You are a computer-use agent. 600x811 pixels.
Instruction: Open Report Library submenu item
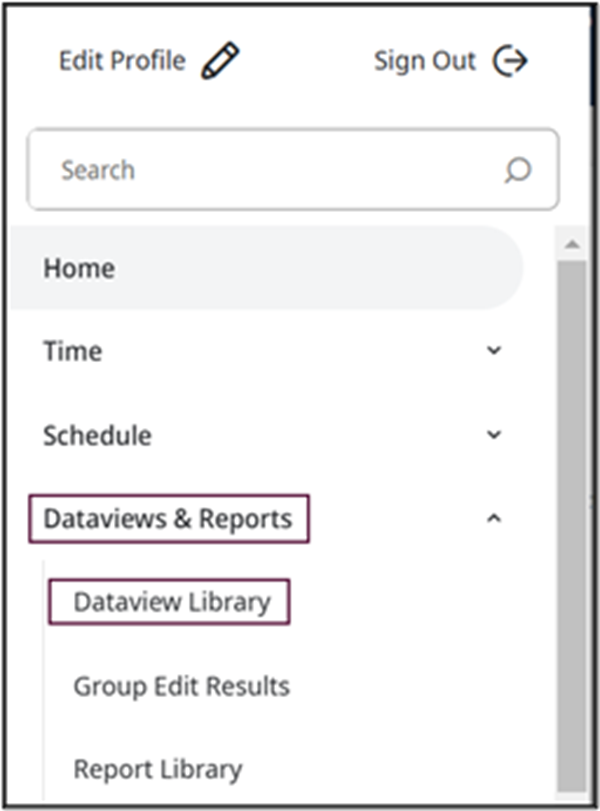pyautogui.click(x=158, y=770)
